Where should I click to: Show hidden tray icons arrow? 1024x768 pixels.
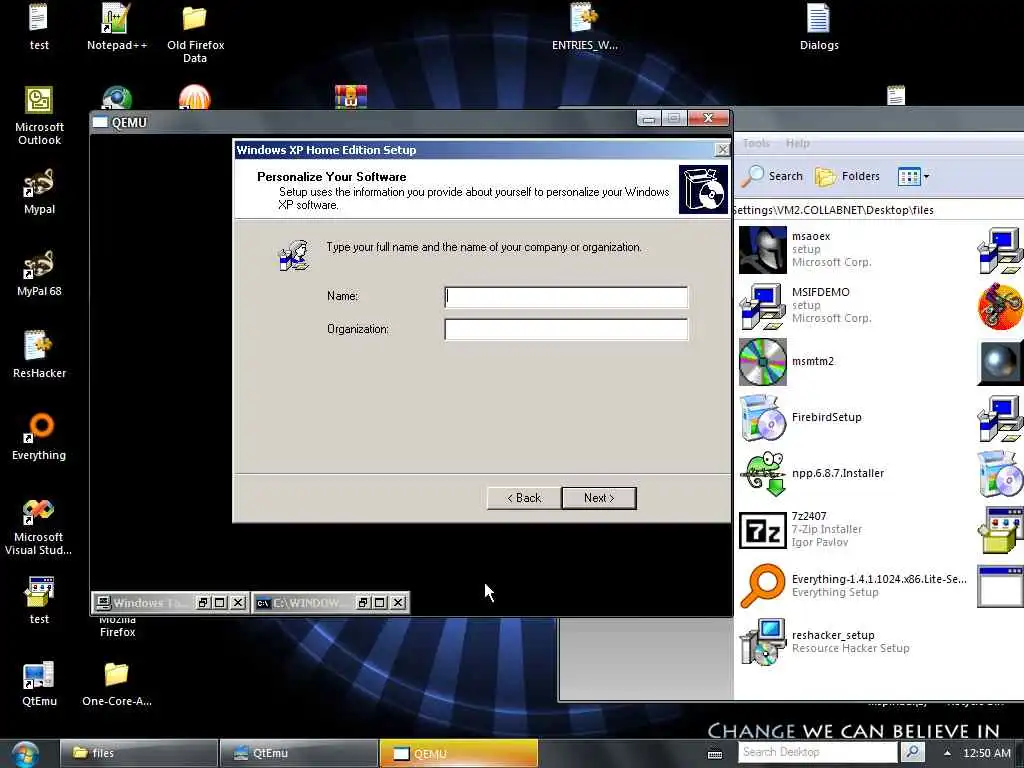pyautogui.click(x=947, y=753)
